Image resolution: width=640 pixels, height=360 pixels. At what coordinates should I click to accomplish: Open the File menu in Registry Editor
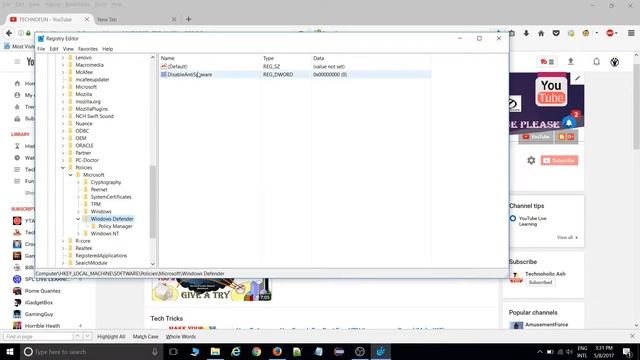[x=41, y=49]
